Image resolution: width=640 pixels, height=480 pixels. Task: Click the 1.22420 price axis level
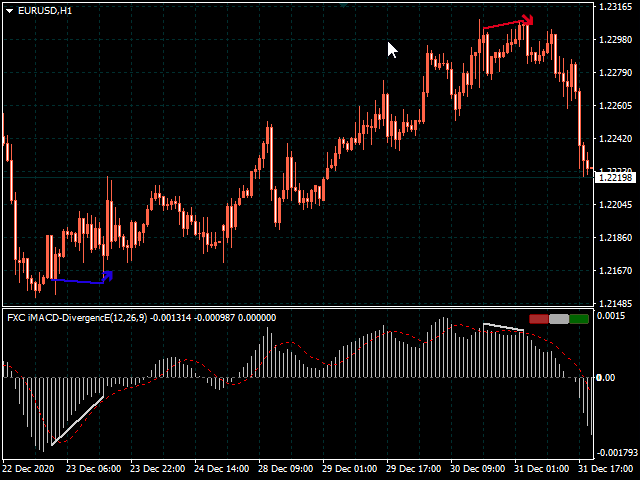(615, 139)
